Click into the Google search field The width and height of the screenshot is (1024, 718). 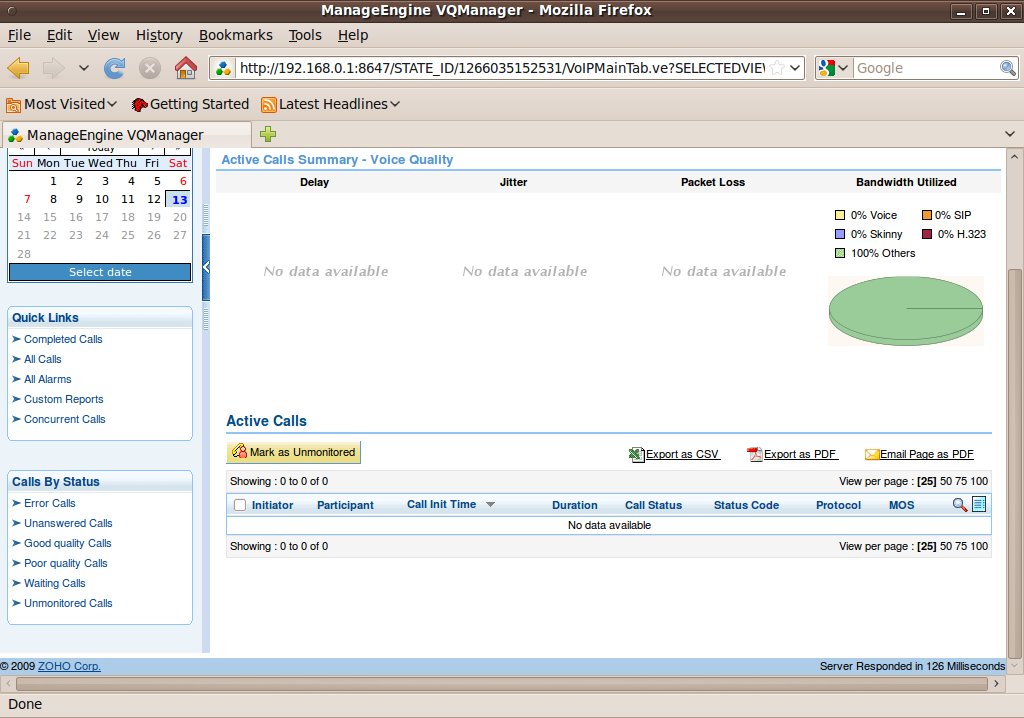pyautogui.click(x=925, y=68)
